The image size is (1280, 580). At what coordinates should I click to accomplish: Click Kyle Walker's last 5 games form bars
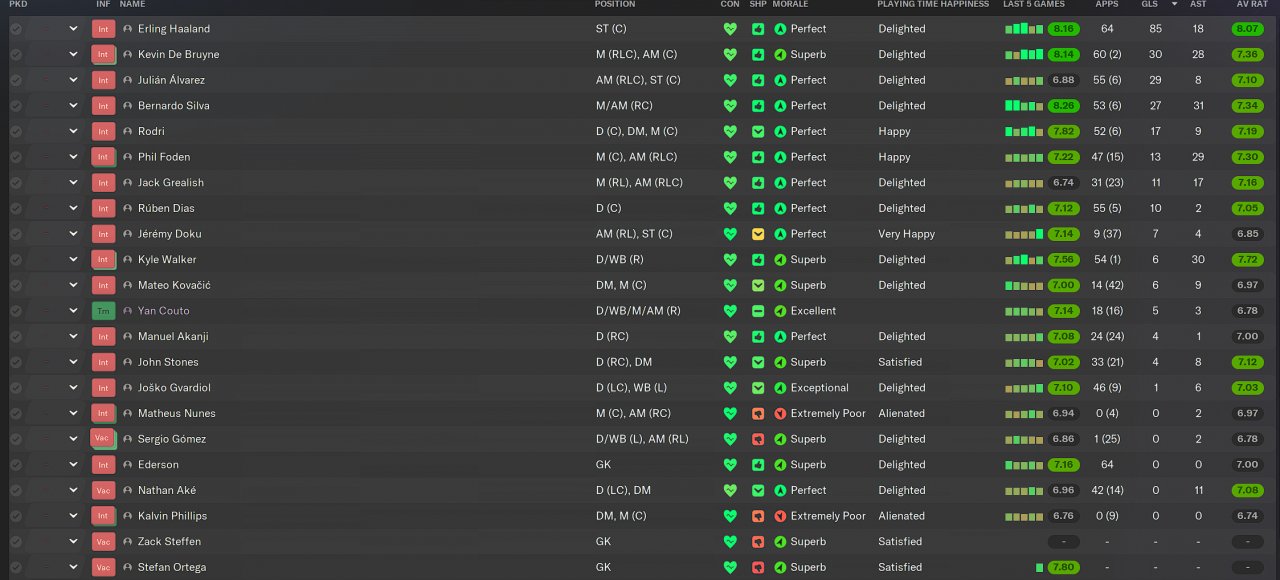(1024, 259)
